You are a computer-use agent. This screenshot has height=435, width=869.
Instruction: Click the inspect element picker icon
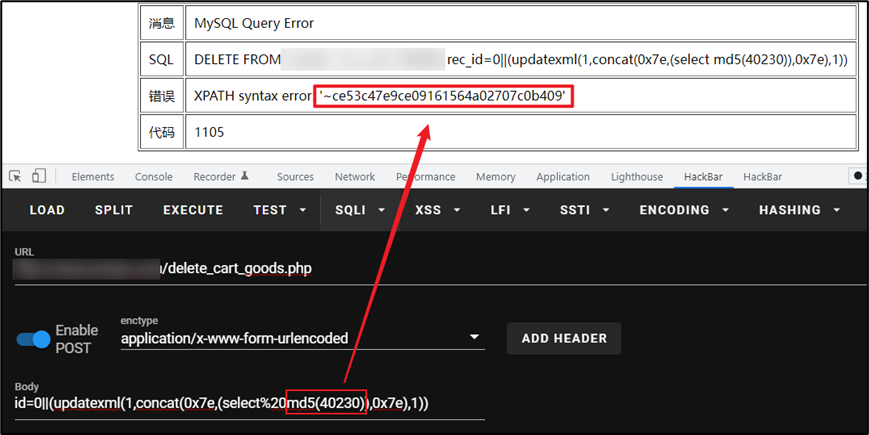click(x=15, y=176)
